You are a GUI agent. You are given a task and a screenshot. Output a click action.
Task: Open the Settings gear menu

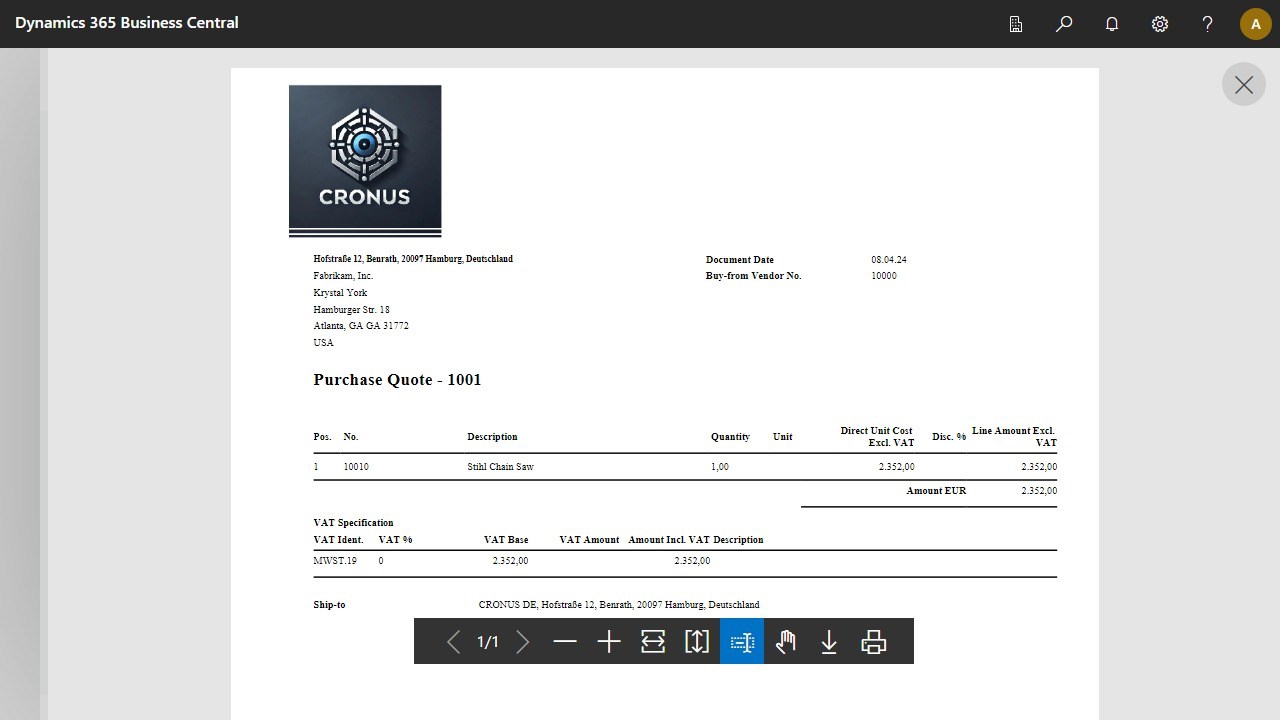click(x=1159, y=23)
